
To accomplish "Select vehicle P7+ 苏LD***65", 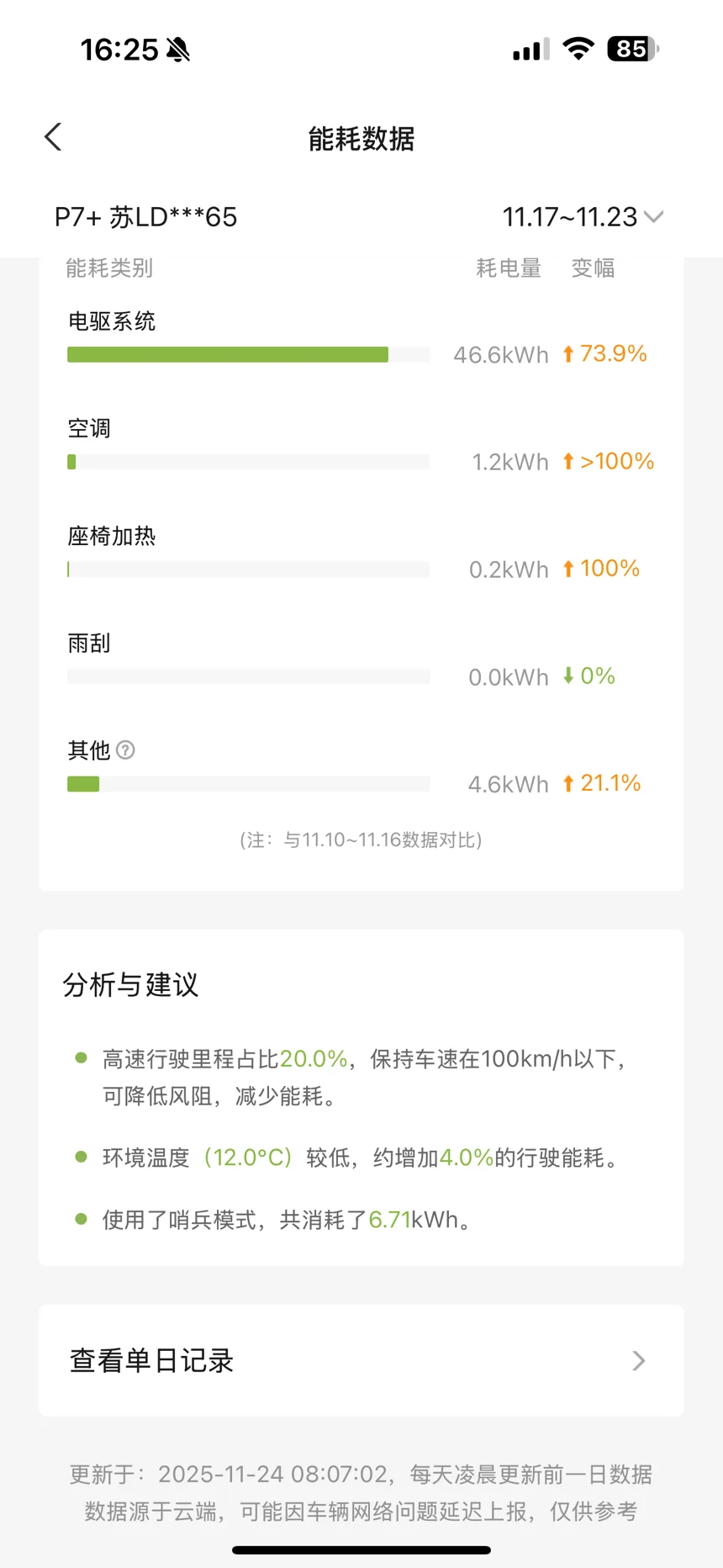I will (x=145, y=217).
